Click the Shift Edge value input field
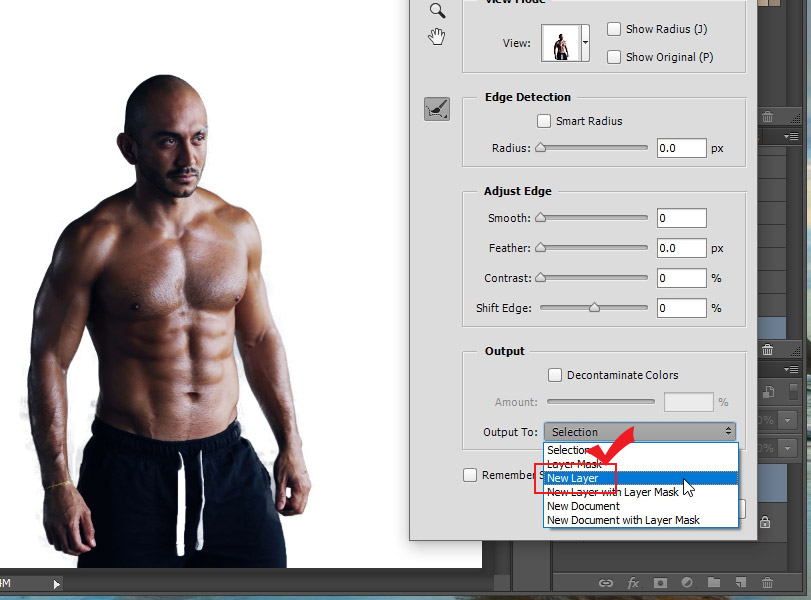The image size is (811, 600). pyautogui.click(x=682, y=308)
